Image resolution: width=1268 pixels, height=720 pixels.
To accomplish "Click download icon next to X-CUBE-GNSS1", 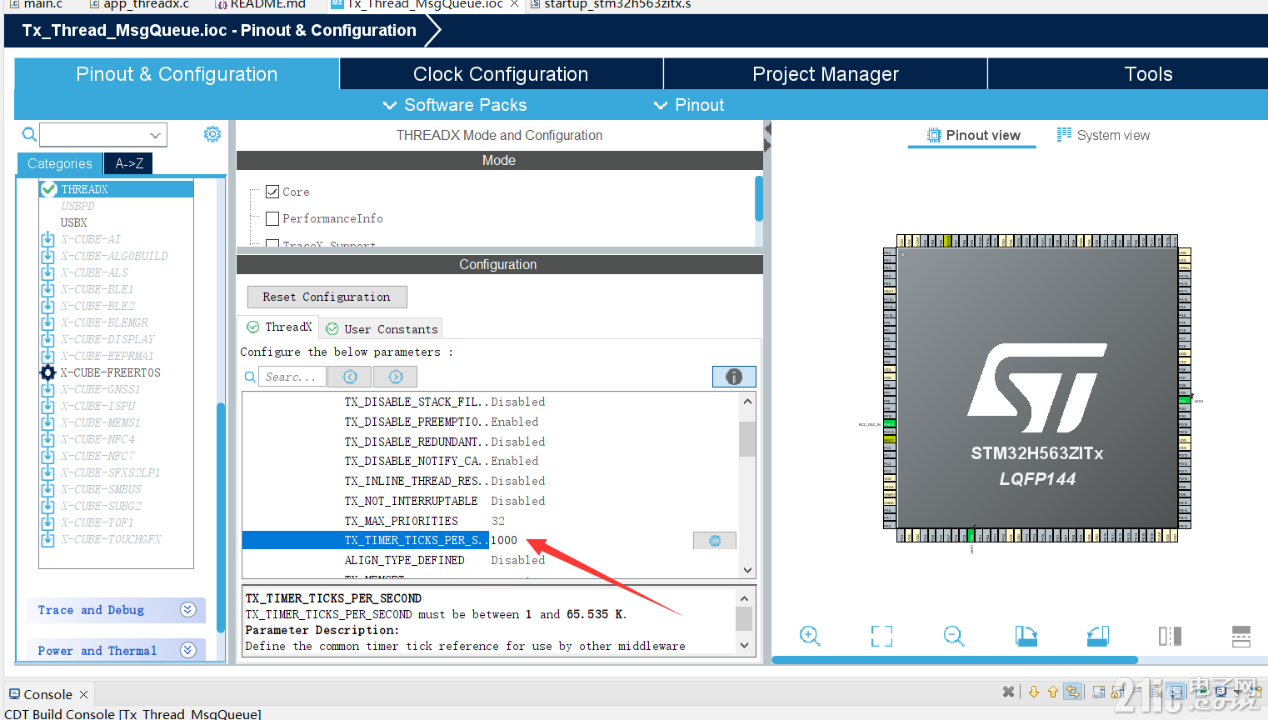I will coord(47,390).
